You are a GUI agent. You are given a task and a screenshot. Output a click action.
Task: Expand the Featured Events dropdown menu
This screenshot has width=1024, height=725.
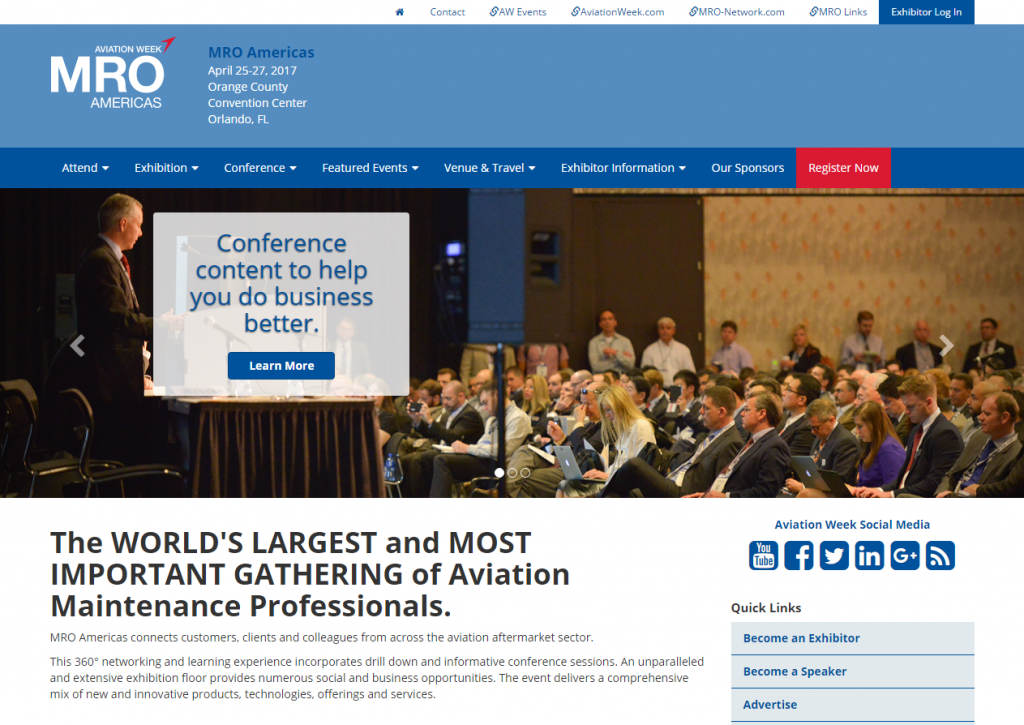tap(370, 168)
